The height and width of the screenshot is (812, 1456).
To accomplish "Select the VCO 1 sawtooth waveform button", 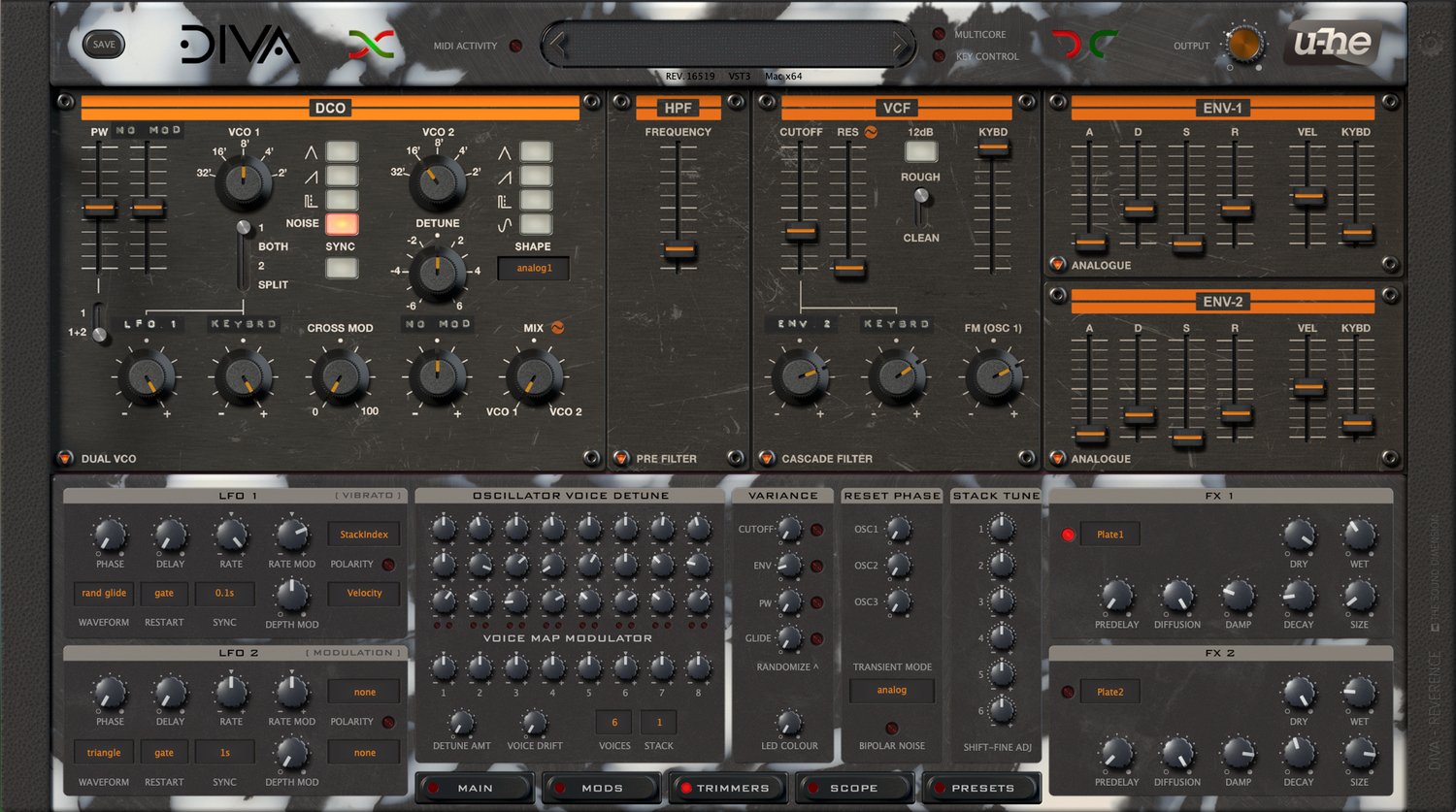I will [x=342, y=176].
